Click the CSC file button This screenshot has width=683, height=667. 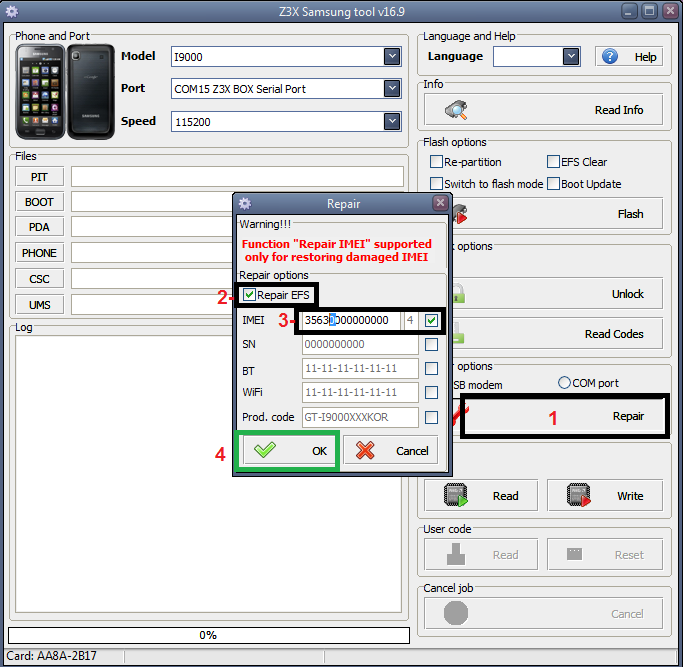39,278
